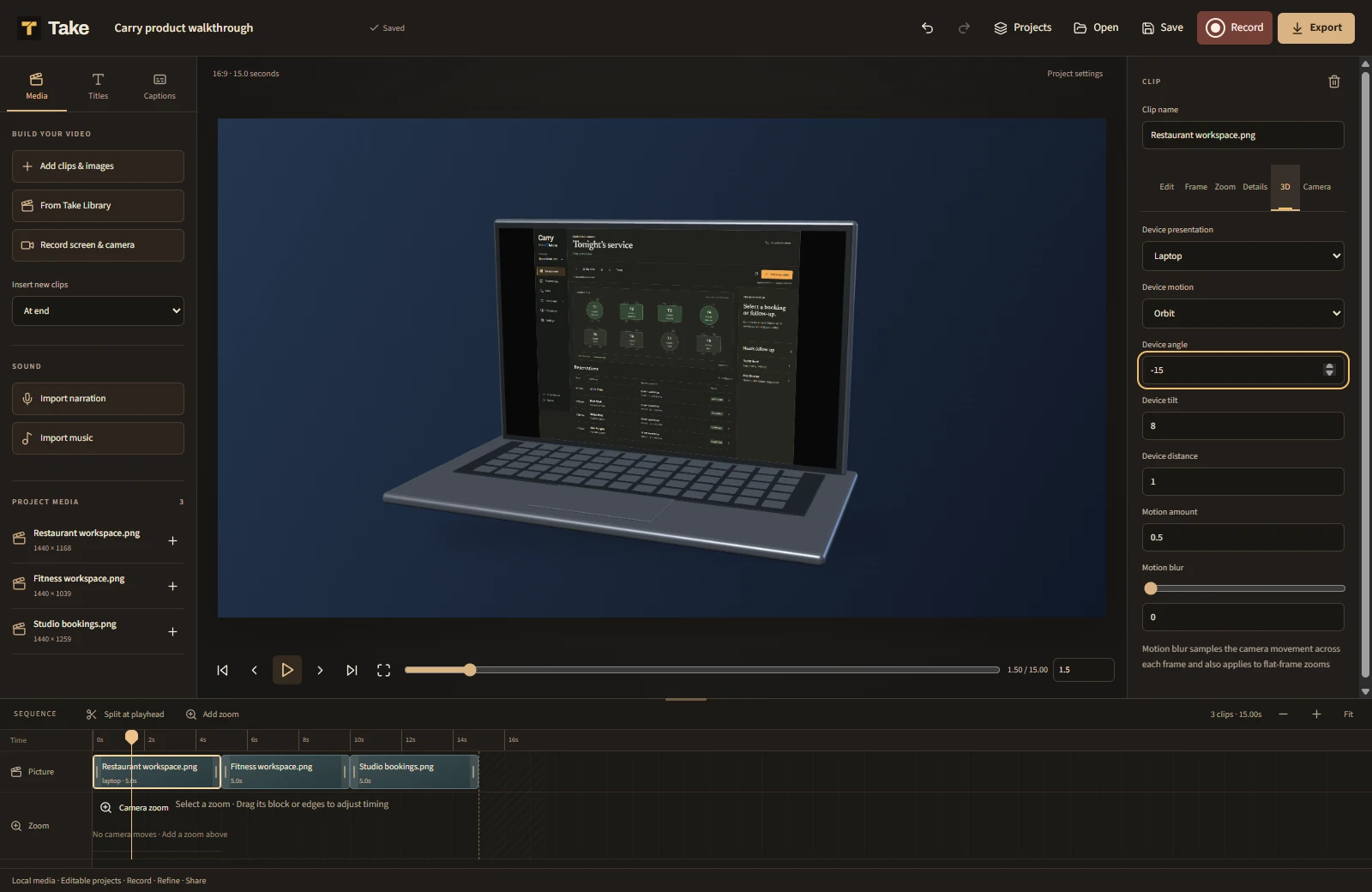Toggle fullscreen preview
The width and height of the screenshot is (1372, 892).
[x=383, y=670]
